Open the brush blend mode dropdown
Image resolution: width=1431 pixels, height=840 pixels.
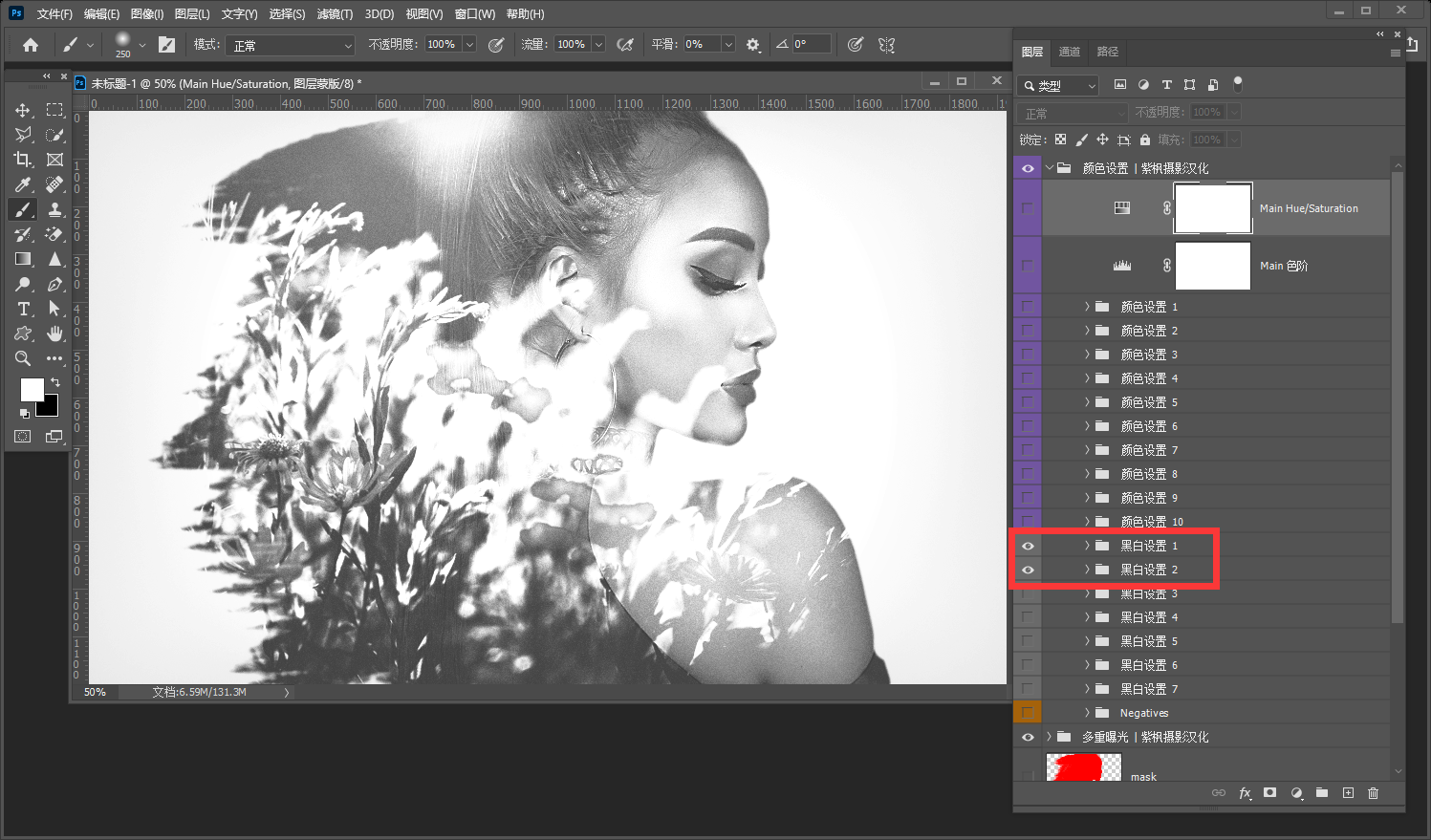point(291,45)
